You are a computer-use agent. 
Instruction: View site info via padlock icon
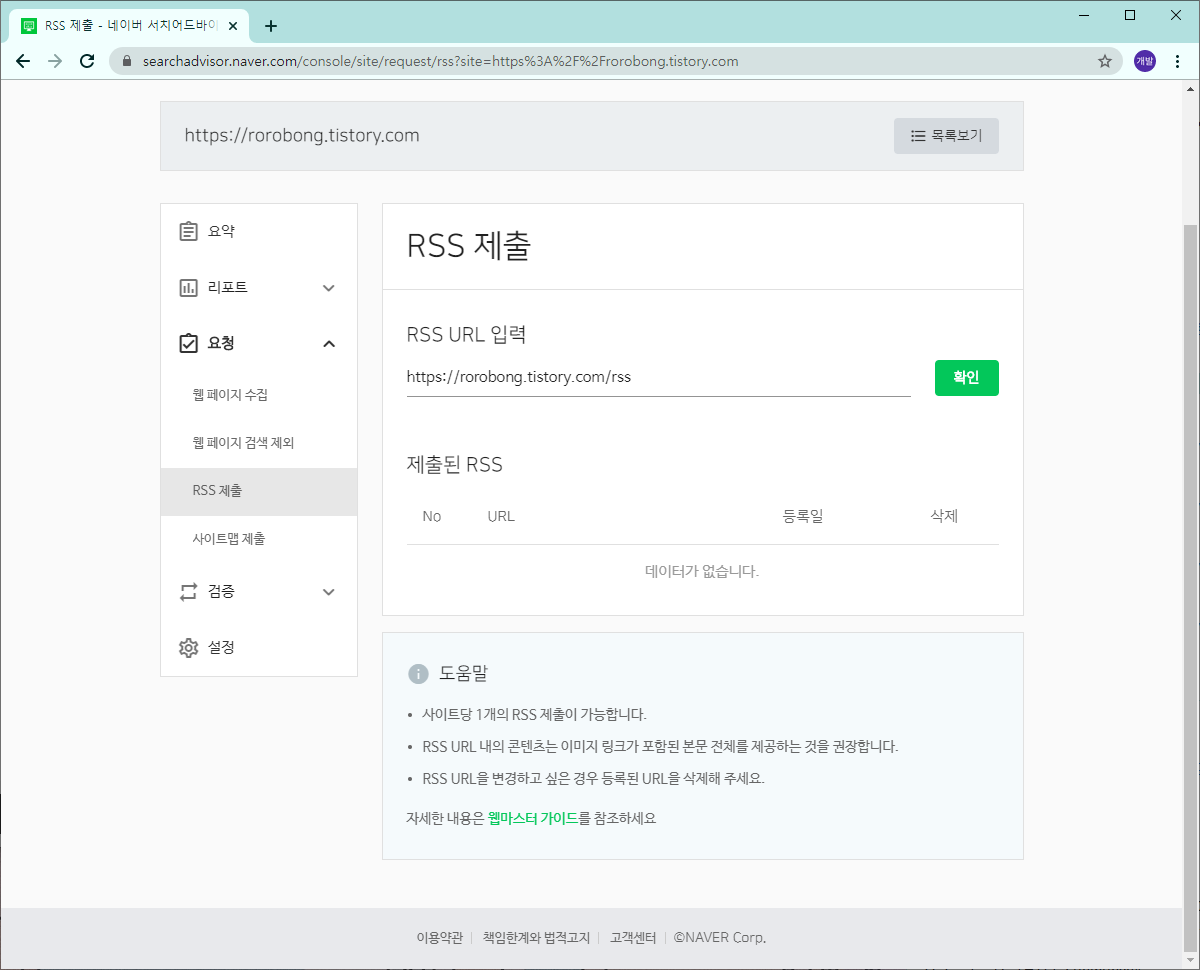click(126, 61)
